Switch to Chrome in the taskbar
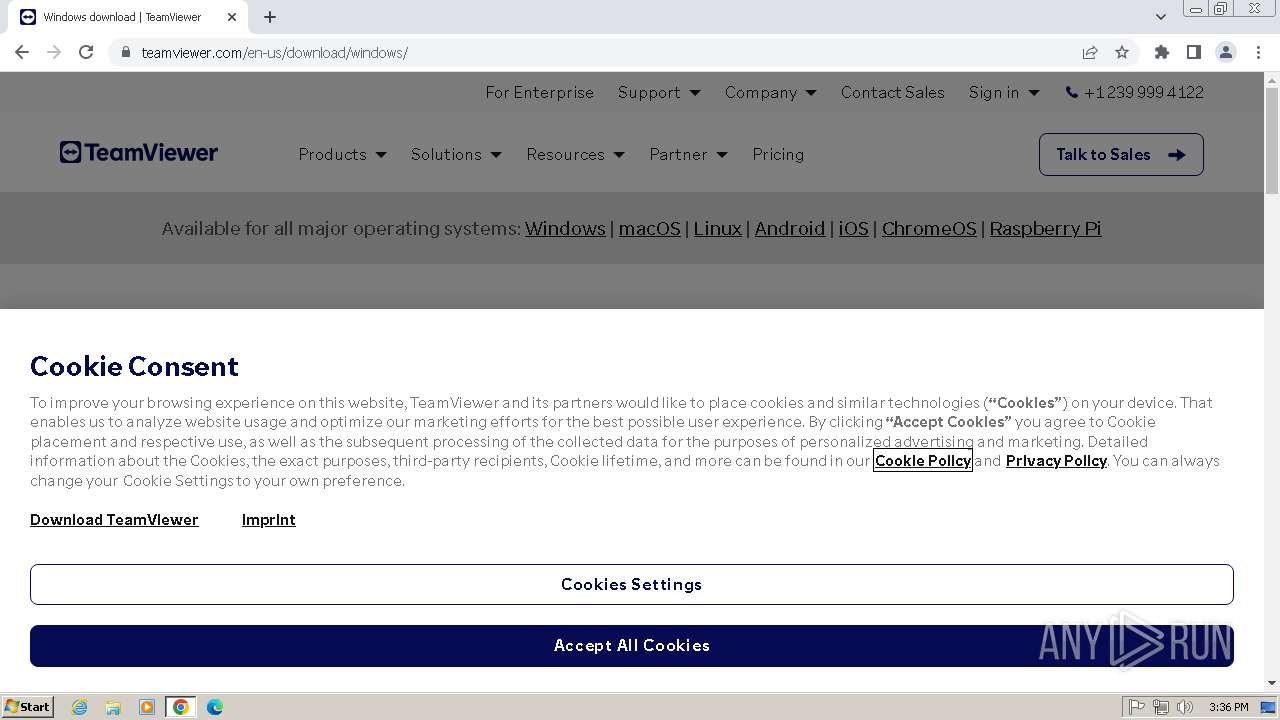The width and height of the screenshot is (1280, 720). [181, 707]
